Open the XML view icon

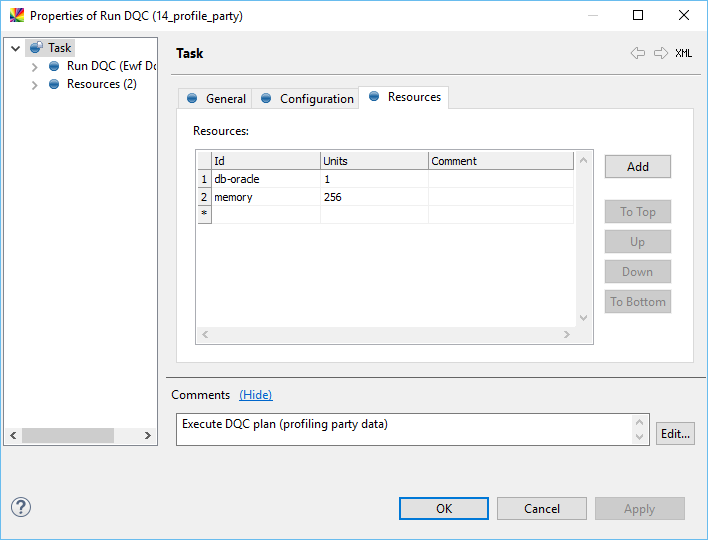pos(683,53)
